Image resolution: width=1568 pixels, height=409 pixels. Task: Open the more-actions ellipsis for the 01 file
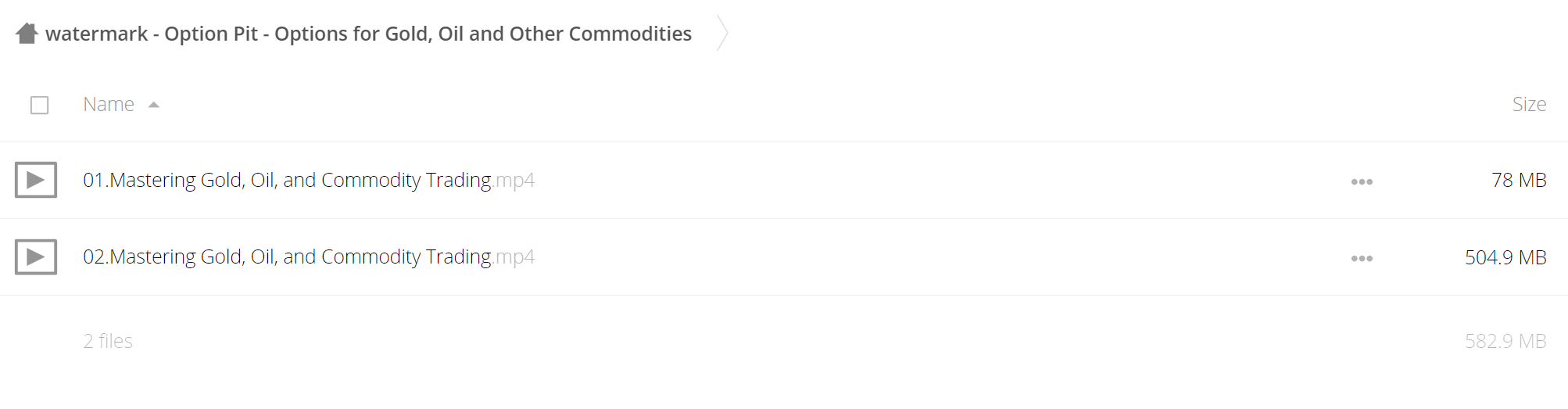(1362, 181)
